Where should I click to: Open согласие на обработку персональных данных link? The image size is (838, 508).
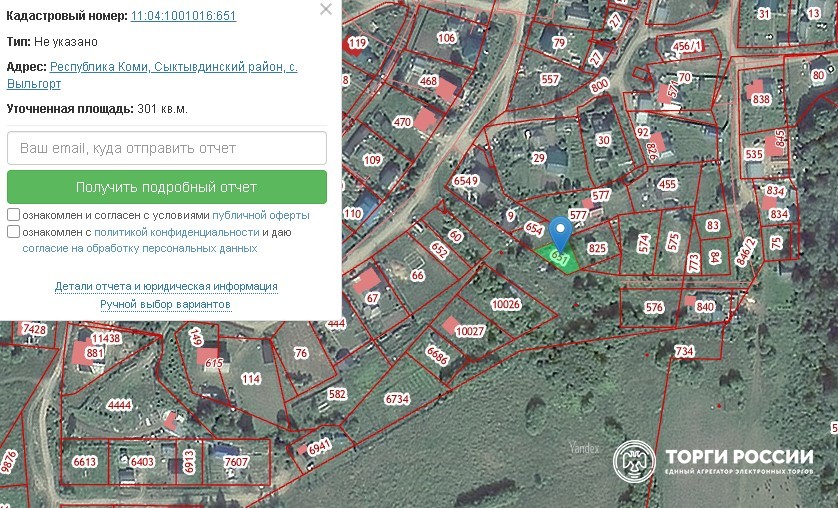click(140, 248)
